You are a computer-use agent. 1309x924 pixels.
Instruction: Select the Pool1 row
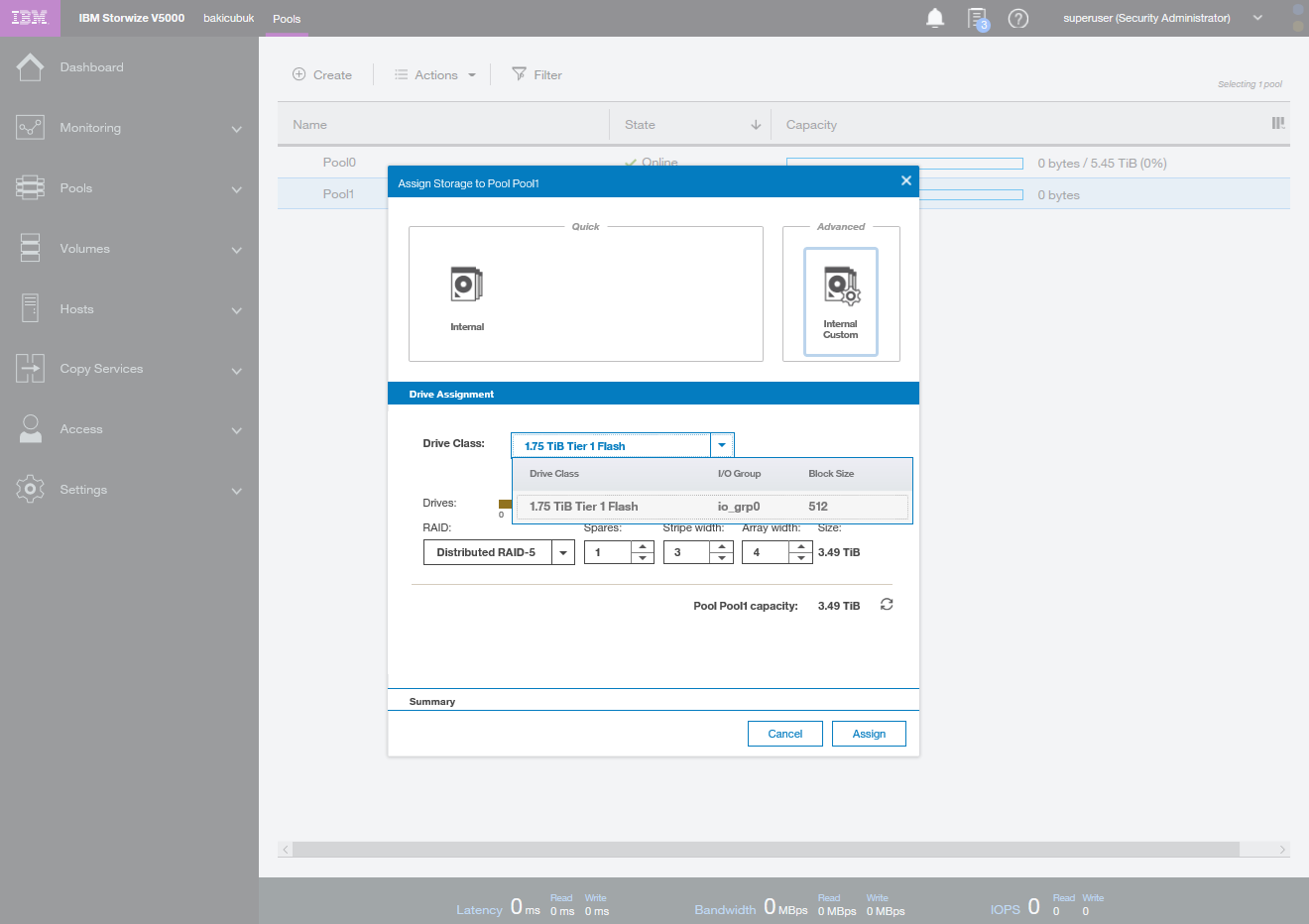[x=783, y=194]
